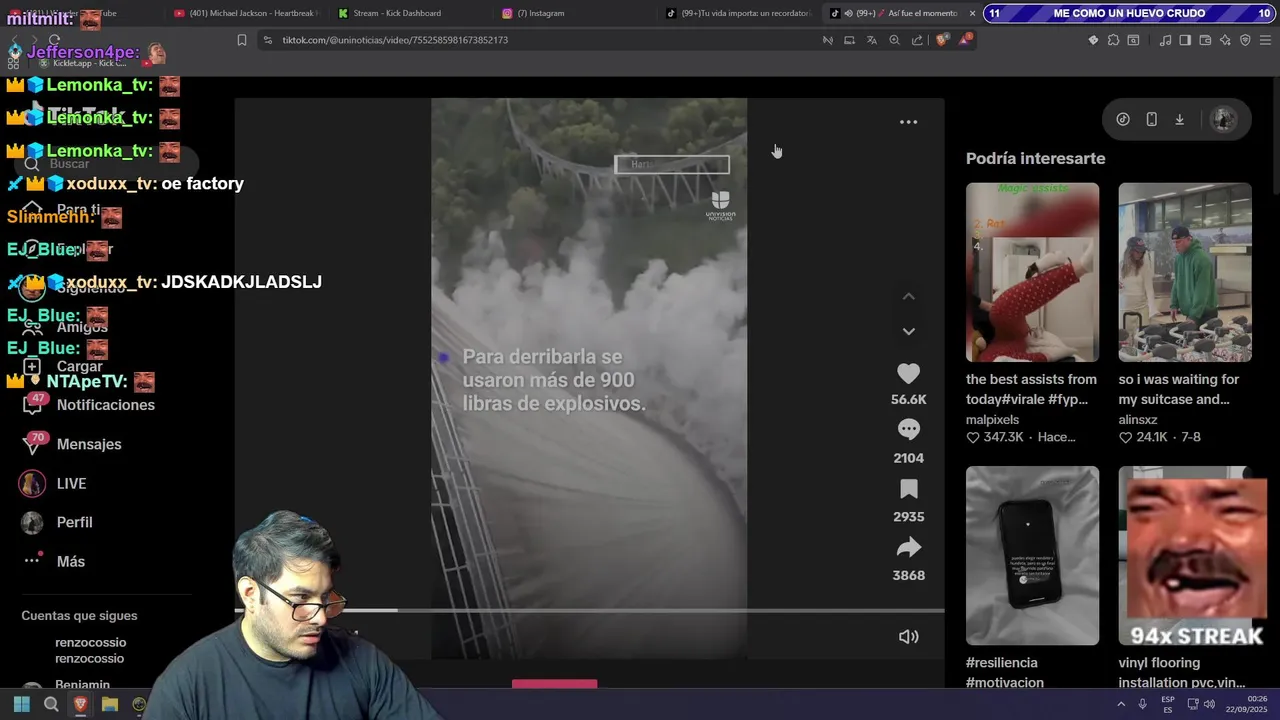1280x720 pixels.
Task: Open the site settings icon beside the URL
Action: (x=267, y=40)
